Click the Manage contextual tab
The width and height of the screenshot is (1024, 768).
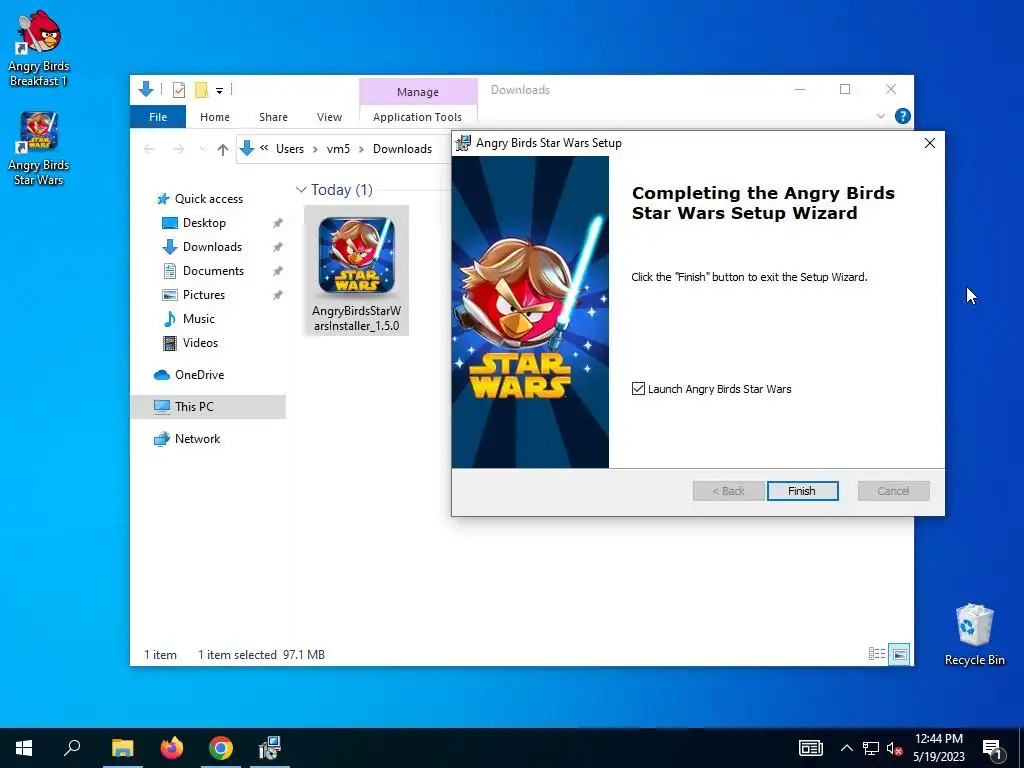(x=418, y=92)
